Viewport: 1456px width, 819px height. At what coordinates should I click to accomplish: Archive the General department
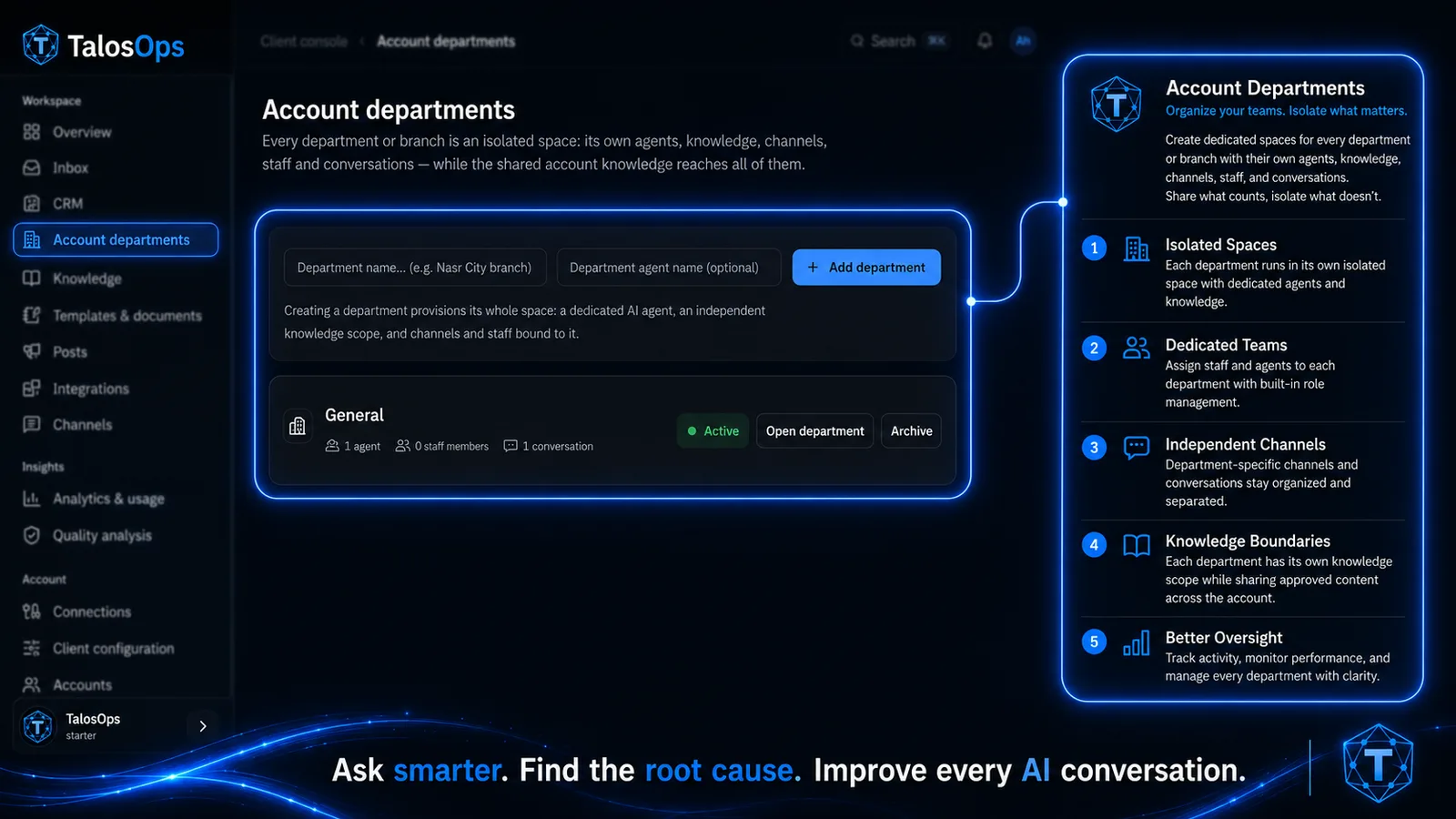(x=911, y=431)
